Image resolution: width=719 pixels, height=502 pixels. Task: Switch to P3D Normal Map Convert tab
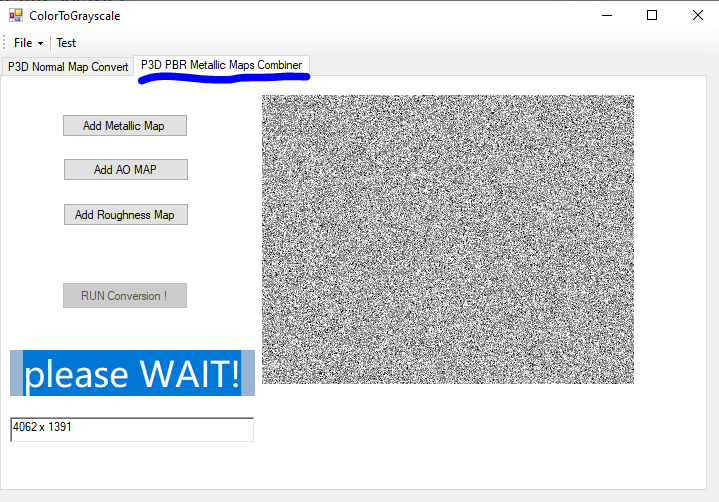click(67, 67)
